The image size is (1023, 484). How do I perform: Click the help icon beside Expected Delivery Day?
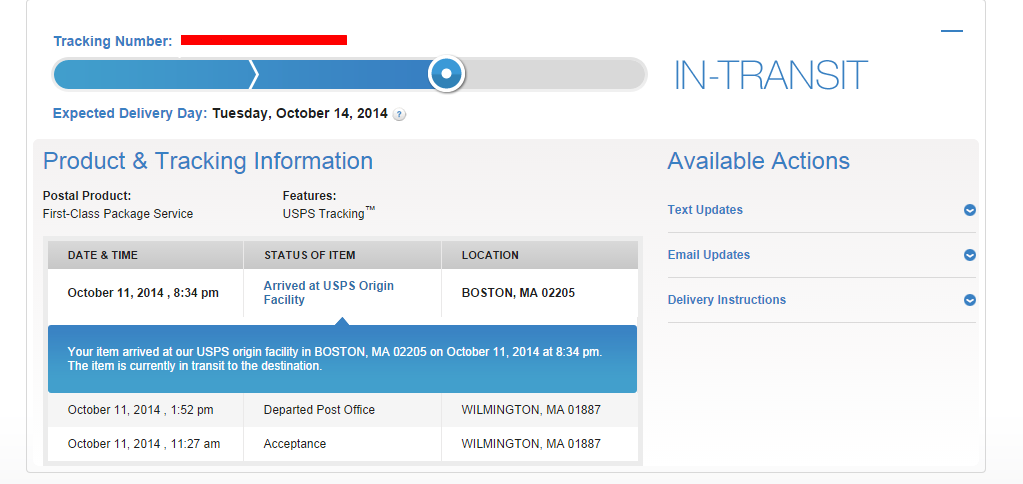pyautogui.click(x=400, y=115)
